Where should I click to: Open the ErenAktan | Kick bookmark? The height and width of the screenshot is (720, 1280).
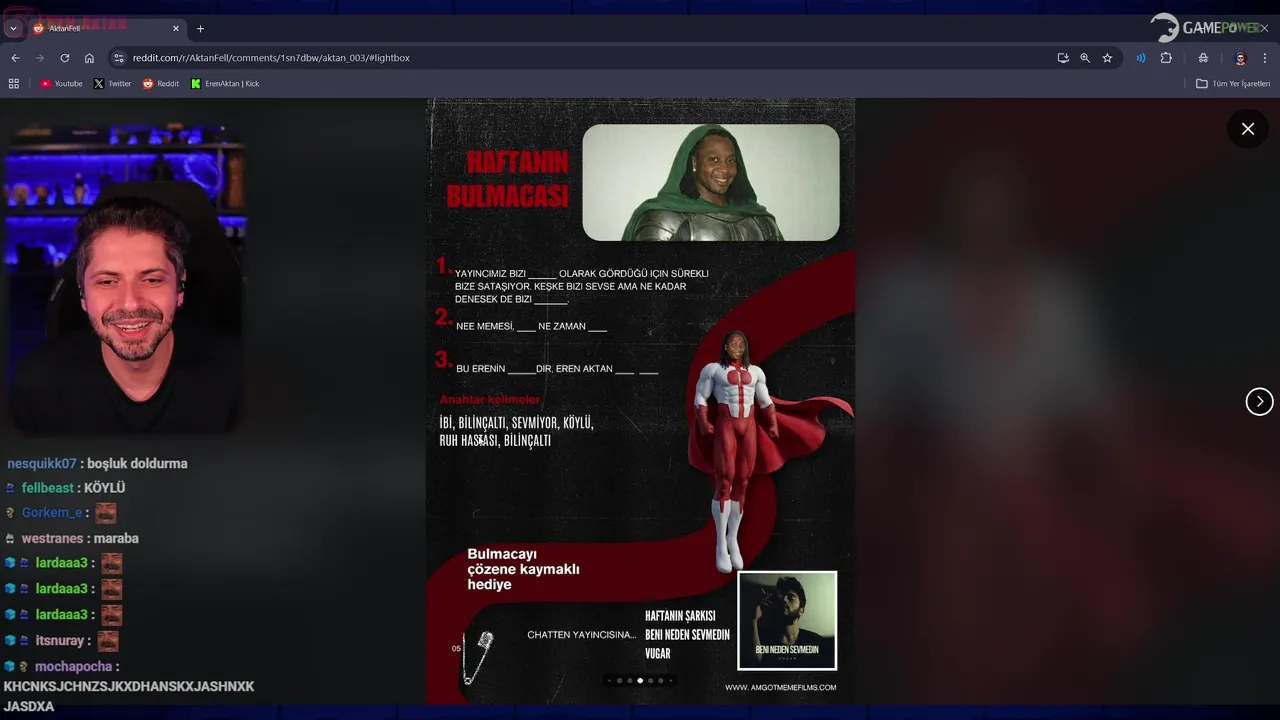click(225, 84)
